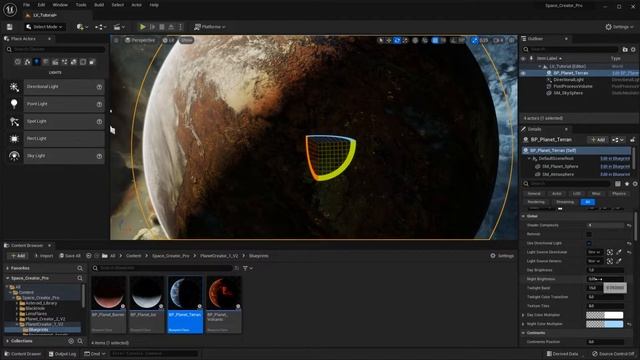The width and height of the screenshot is (640, 360).
Task: Select the DirectionalLight row in the Outliner
Action: 580,80
